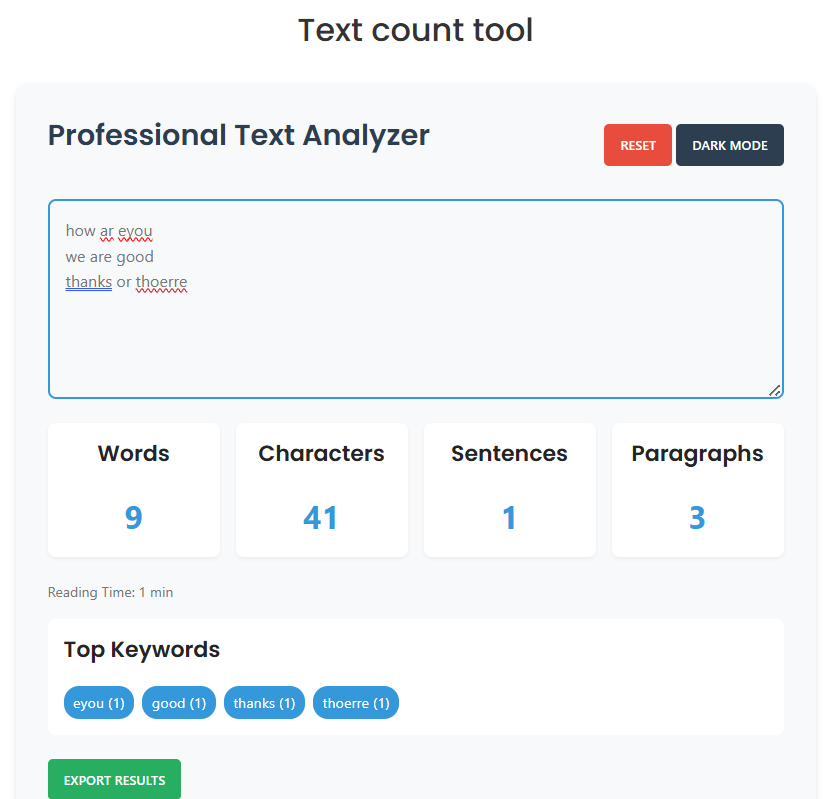Click the character count value 41
The image size is (838, 799).
321,517
